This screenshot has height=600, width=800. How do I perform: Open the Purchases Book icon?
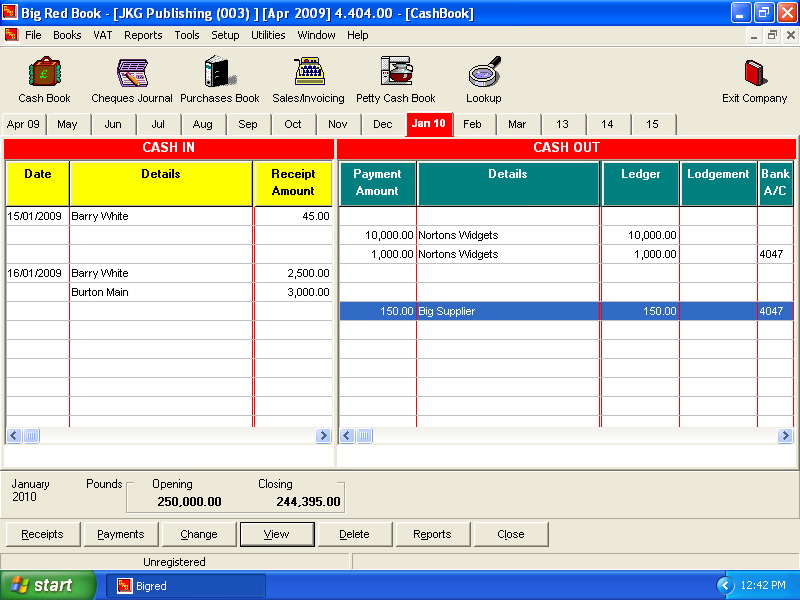(220, 71)
